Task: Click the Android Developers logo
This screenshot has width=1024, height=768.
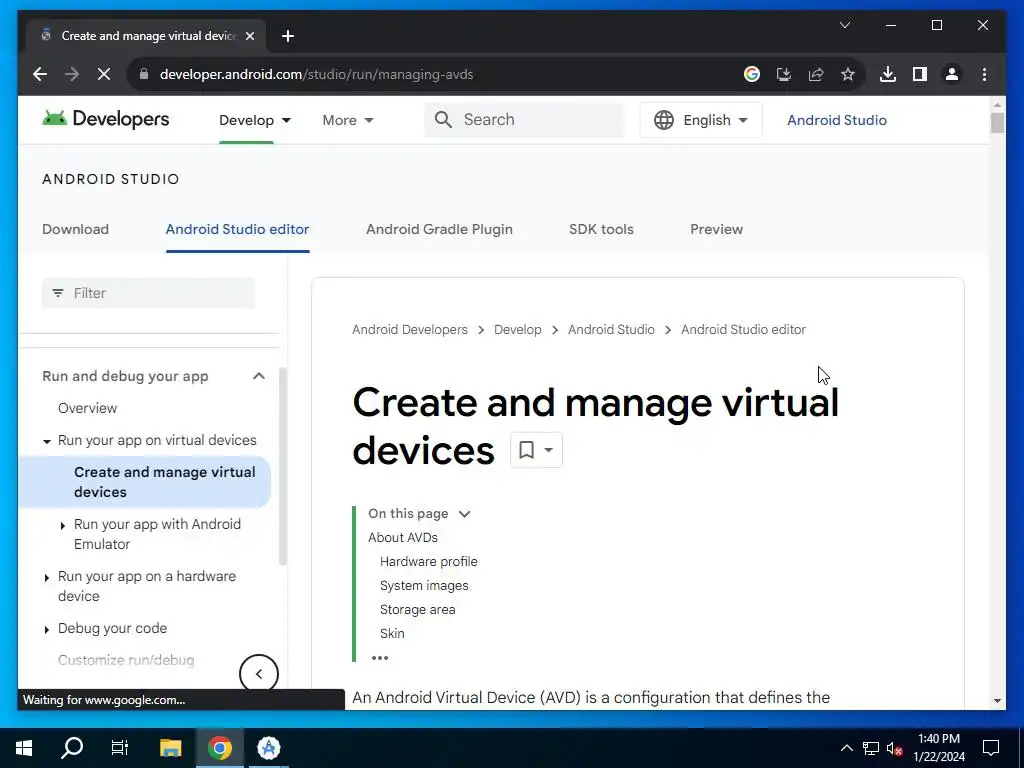Action: [x=106, y=120]
